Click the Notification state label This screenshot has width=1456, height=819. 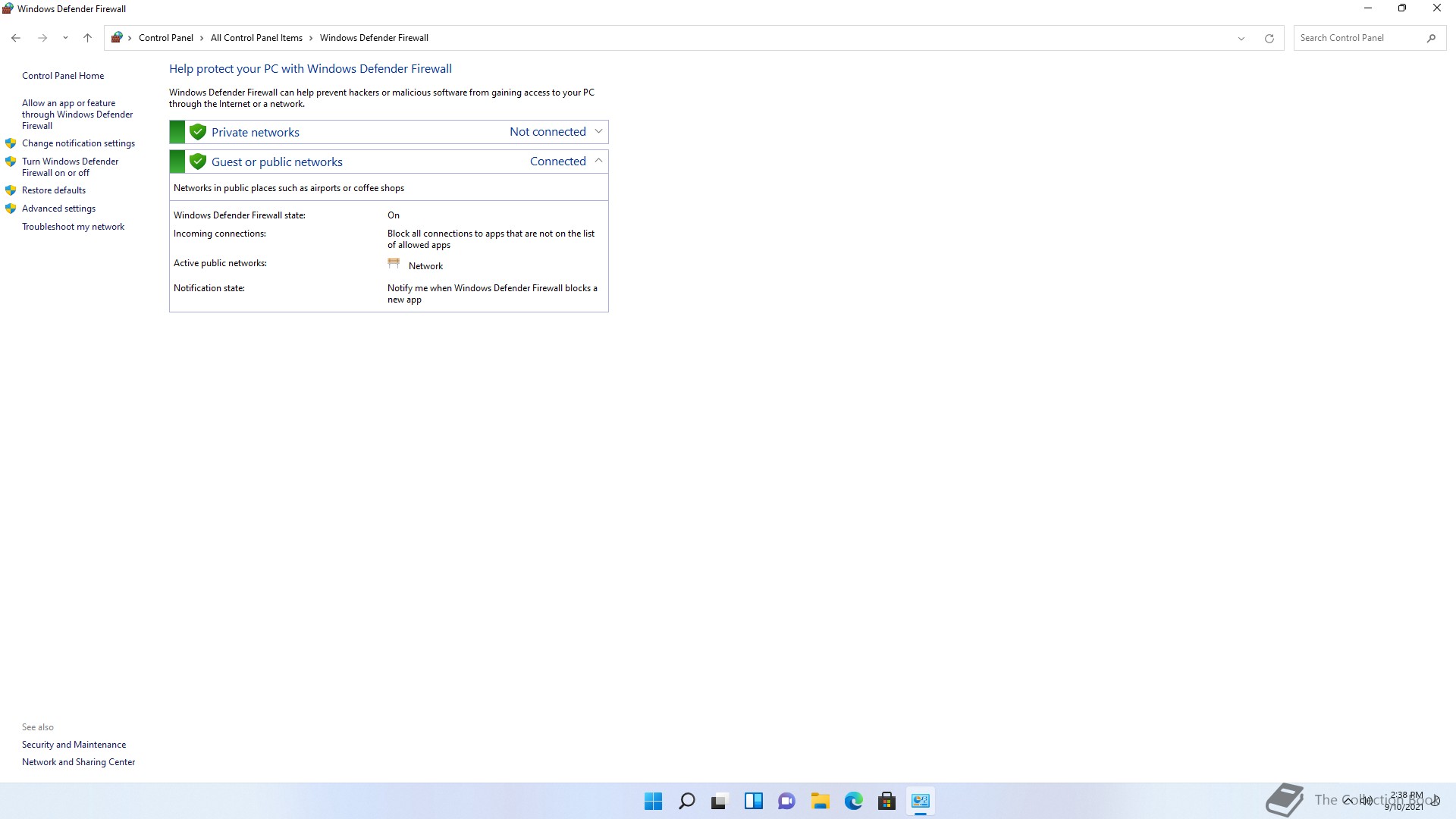pyautogui.click(x=209, y=288)
